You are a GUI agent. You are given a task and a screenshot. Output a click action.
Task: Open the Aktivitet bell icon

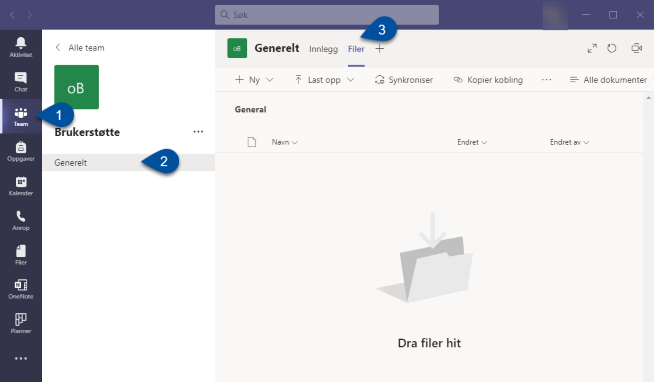[21, 47]
